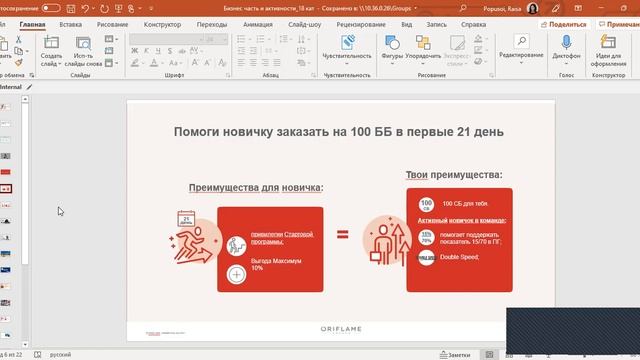Image resolution: width=640 pixels, height=360 pixels.
Task: Toggle bulleted list
Action: coord(241,39)
